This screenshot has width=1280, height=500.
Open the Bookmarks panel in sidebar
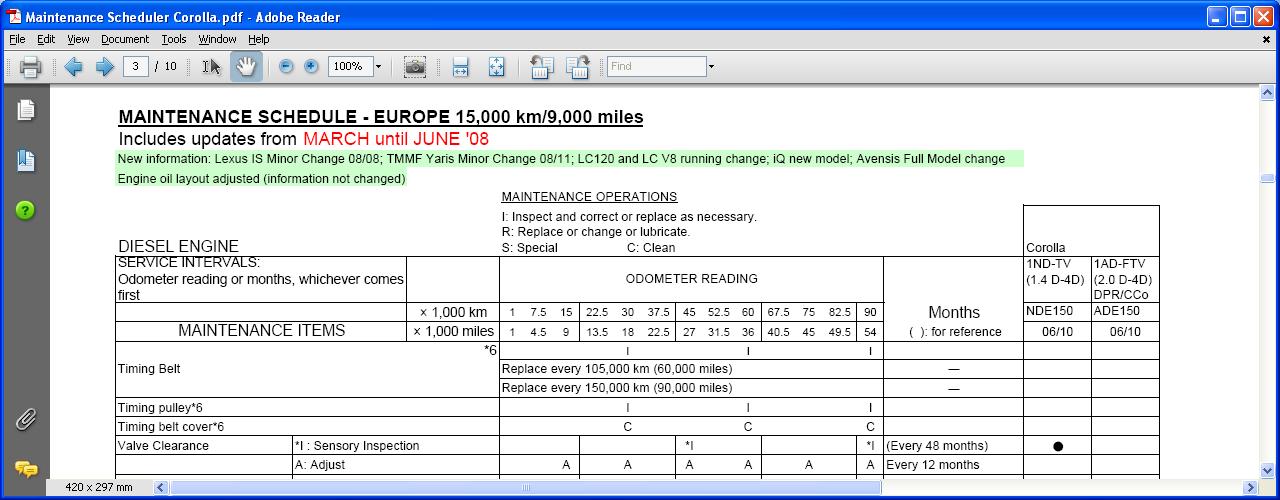click(26, 160)
